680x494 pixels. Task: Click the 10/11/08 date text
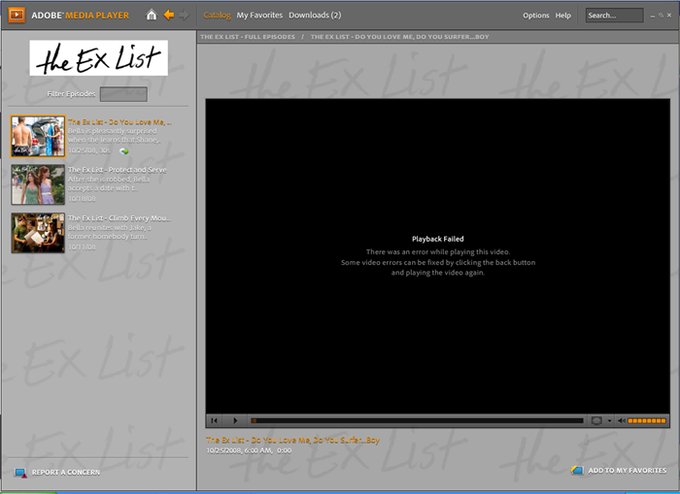(x=82, y=247)
